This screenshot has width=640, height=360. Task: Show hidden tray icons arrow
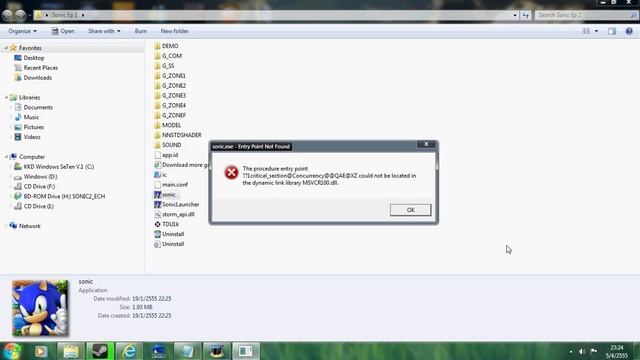[571, 351]
